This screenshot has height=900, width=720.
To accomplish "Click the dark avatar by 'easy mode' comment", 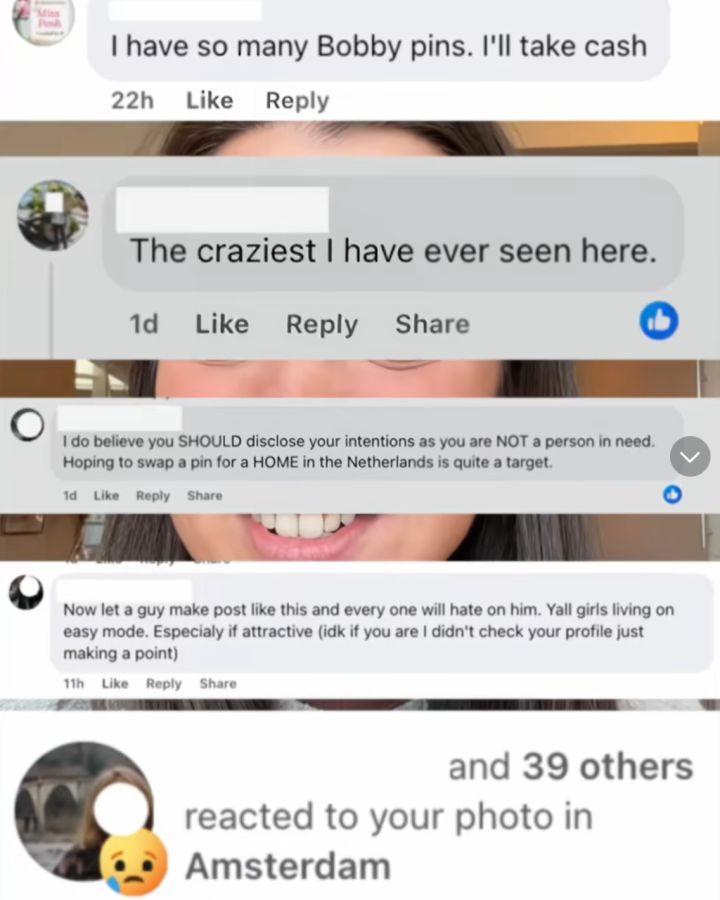I will point(26,592).
